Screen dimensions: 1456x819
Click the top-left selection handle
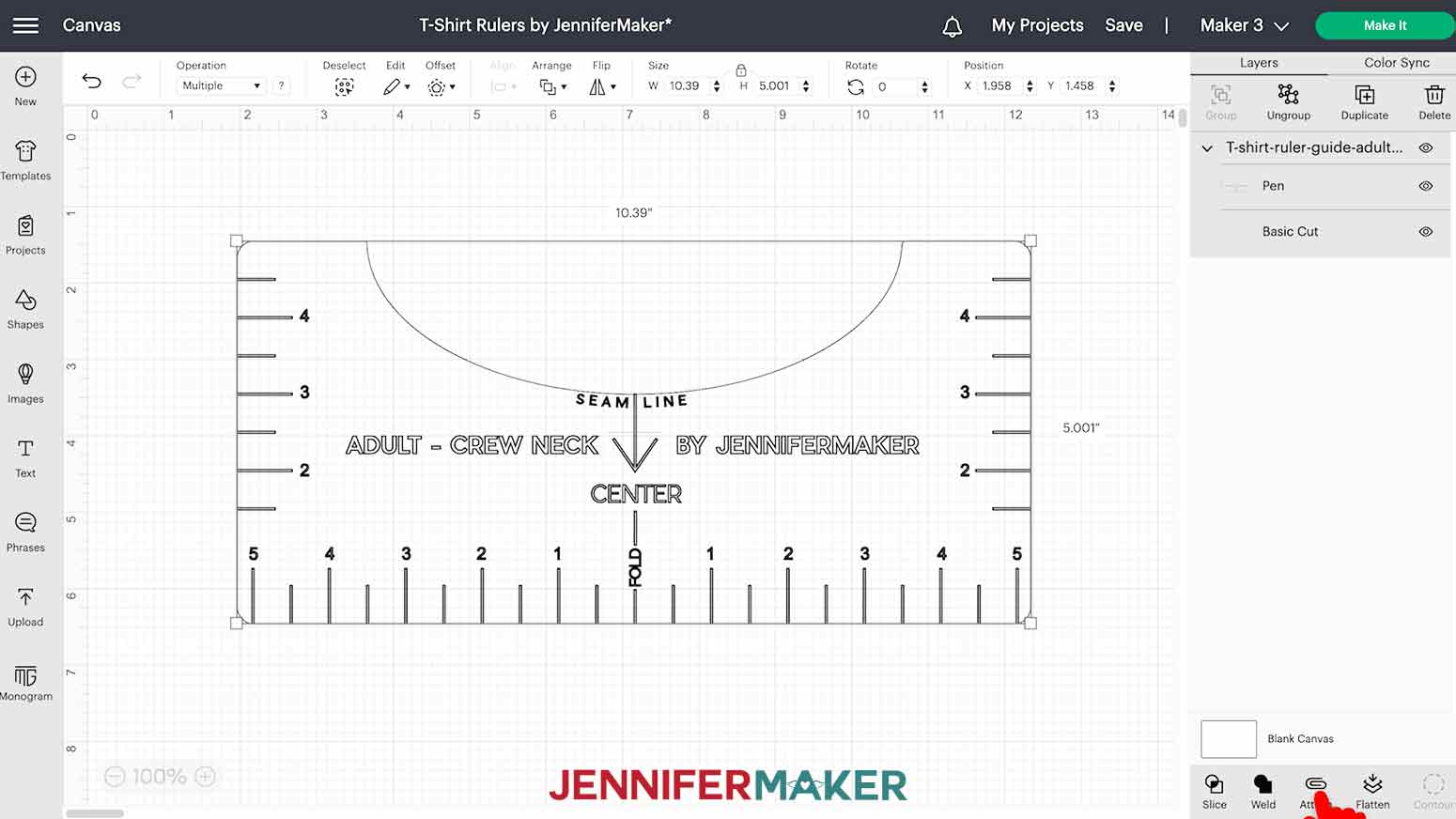[x=237, y=241]
